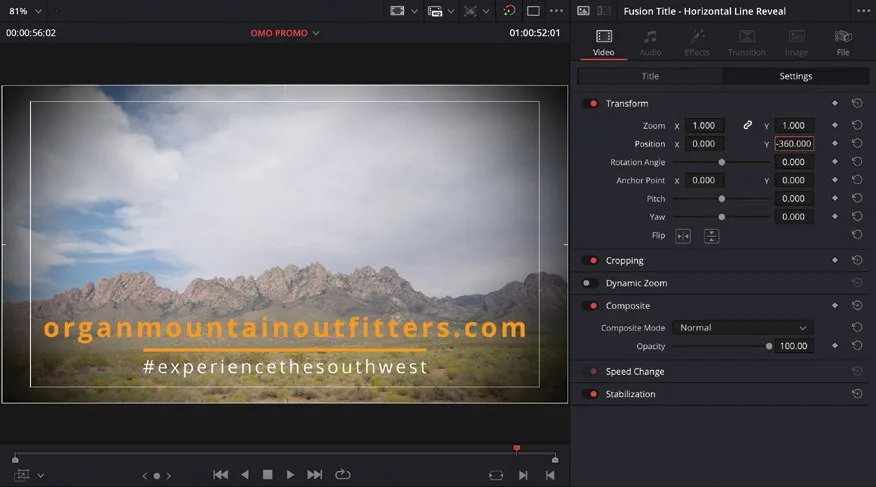Open the Composite Mode Normal dropdown
Image resolution: width=876 pixels, height=487 pixels.
[x=742, y=328]
